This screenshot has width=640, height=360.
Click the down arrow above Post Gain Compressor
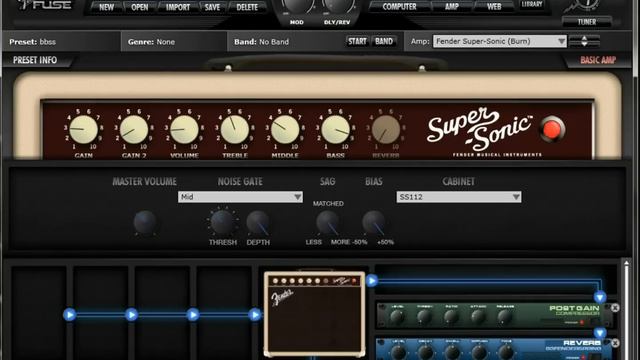point(600,297)
